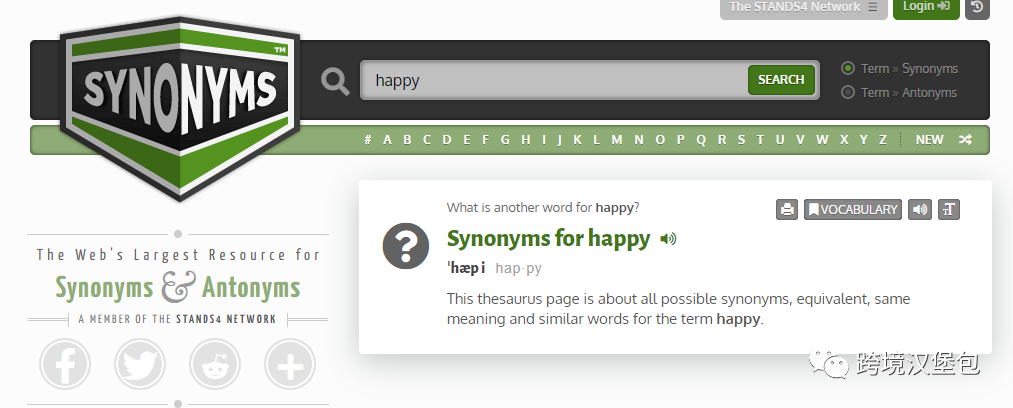1013x408 pixels.
Task: Click the search field containing happy
Action: click(x=554, y=80)
